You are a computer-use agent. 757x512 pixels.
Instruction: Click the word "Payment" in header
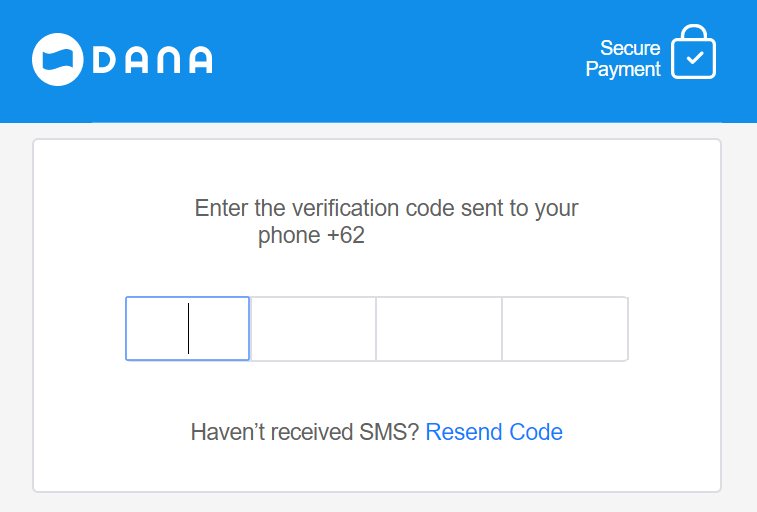click(x=623, y=70)
